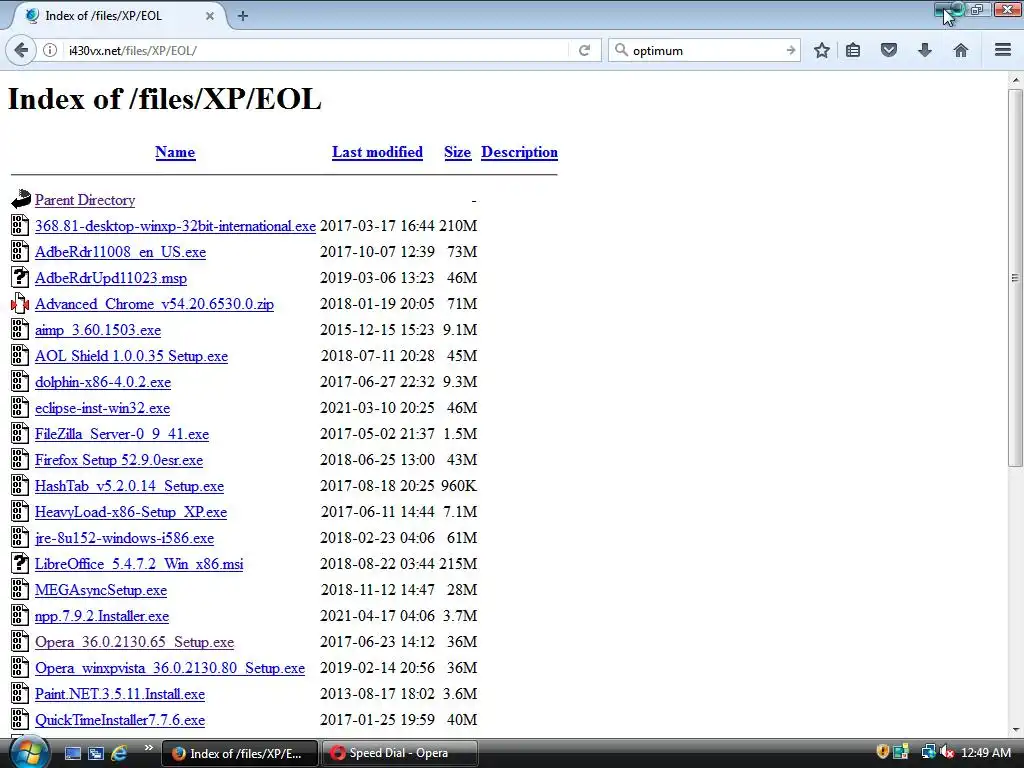1024x768 pixels.
Task: Download FileZilla_Server-0_9_41.exe
Action: 122,434
